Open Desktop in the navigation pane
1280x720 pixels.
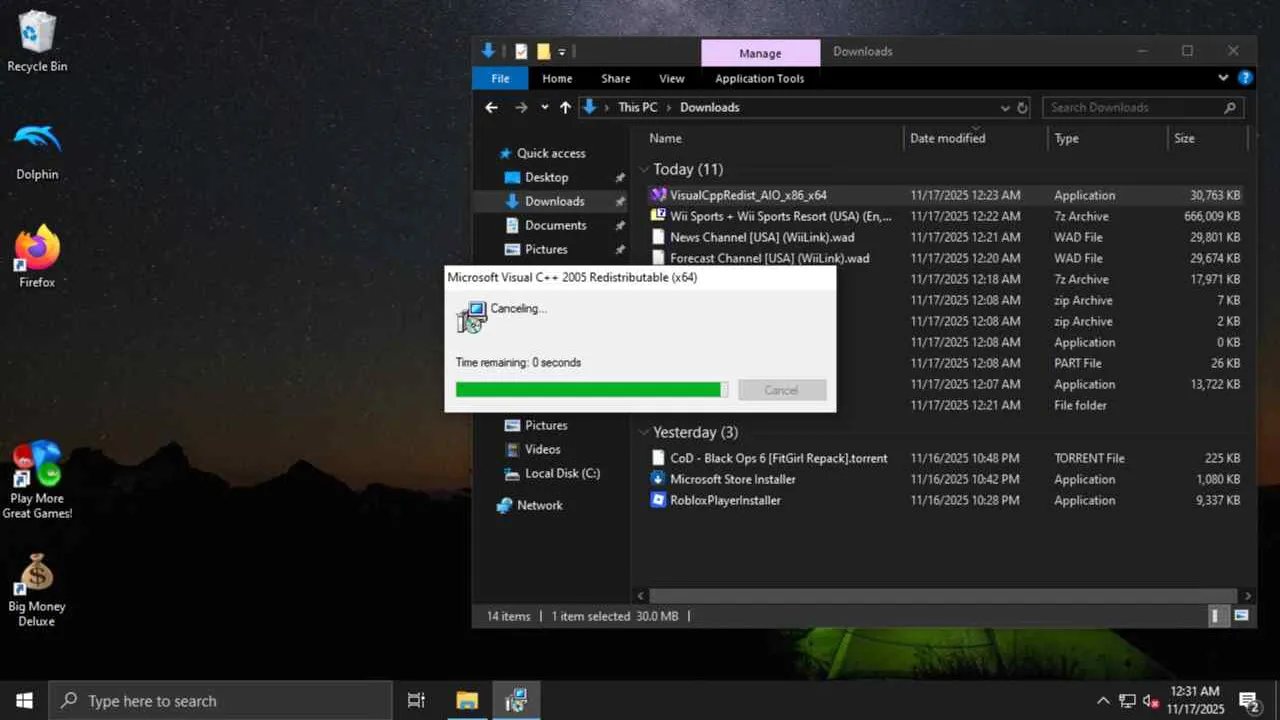pos(546,177)
